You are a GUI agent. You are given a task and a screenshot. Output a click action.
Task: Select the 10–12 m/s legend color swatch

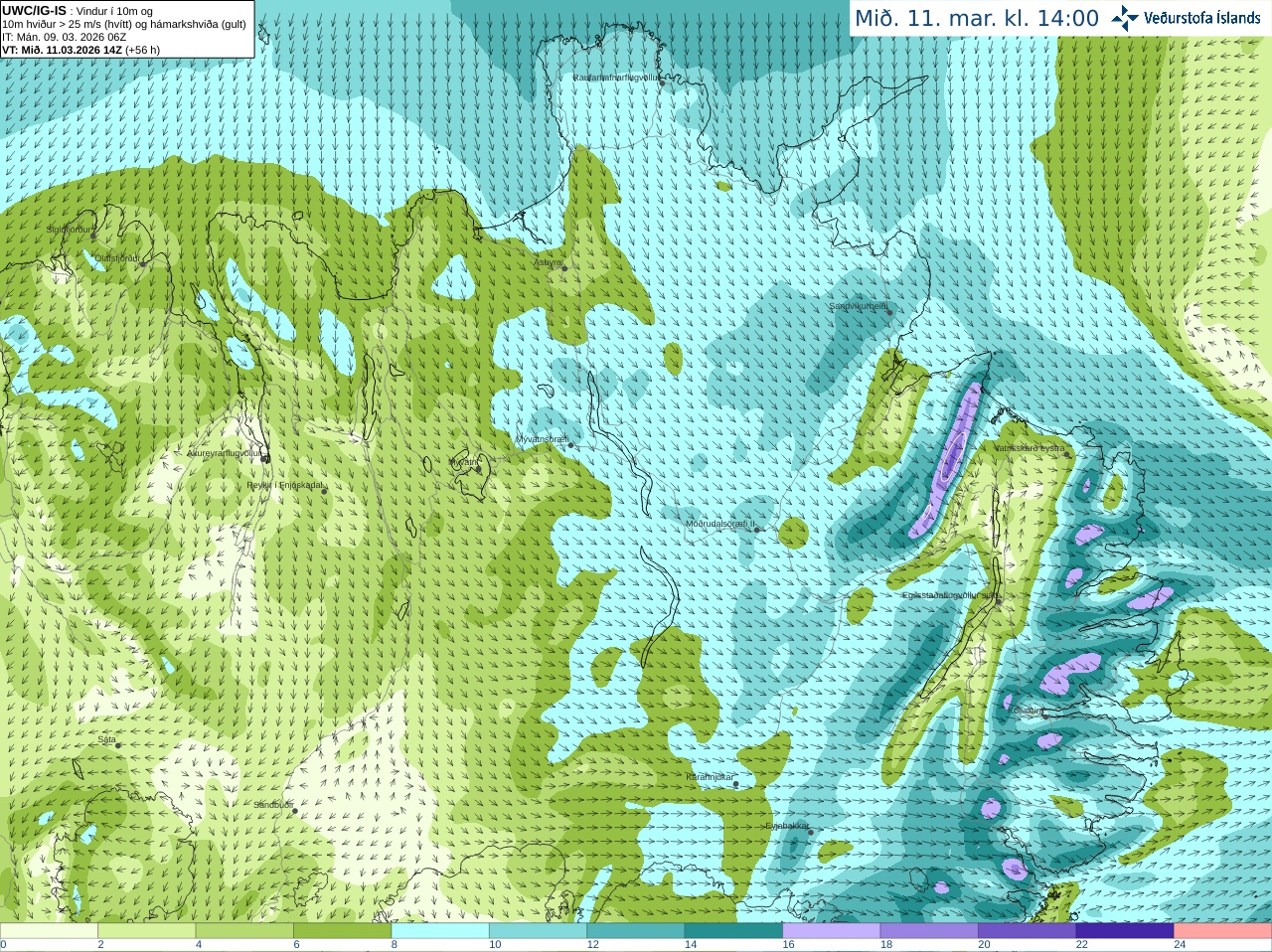coord(539,931)
